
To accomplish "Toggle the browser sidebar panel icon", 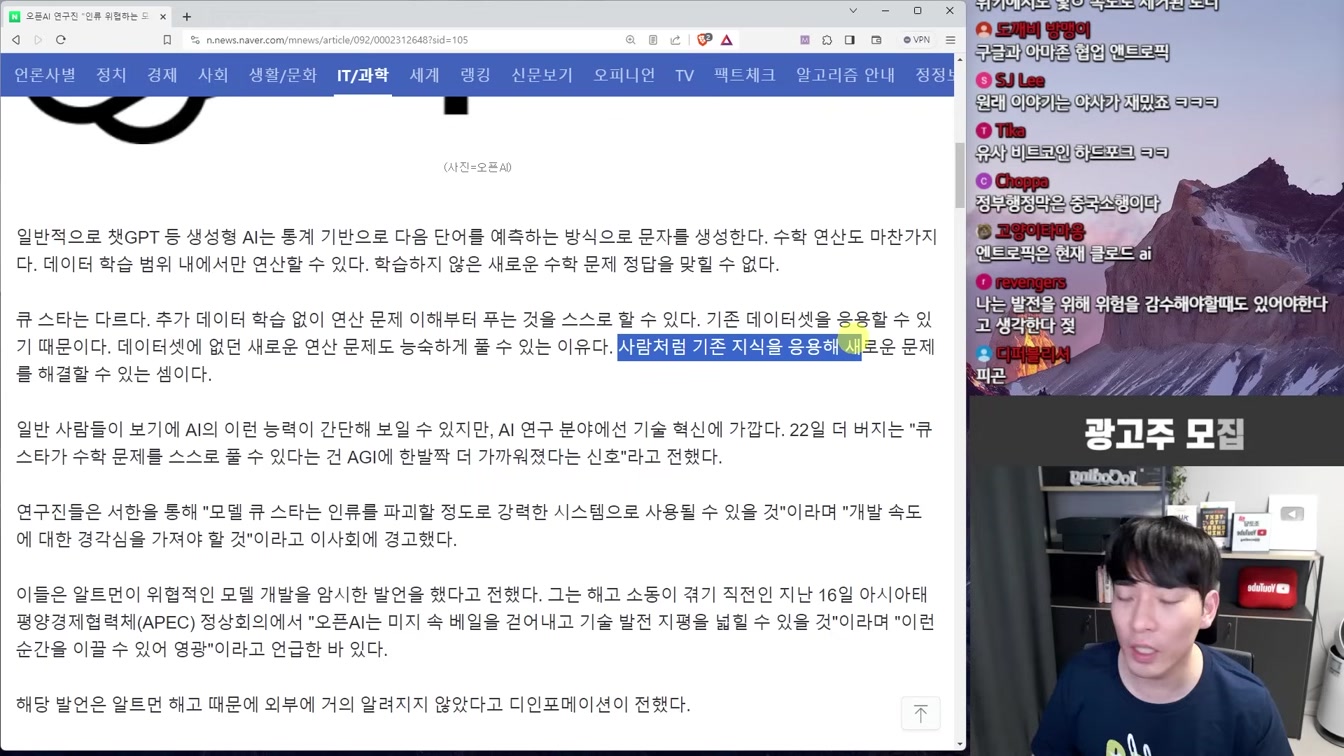I will 850,40.
